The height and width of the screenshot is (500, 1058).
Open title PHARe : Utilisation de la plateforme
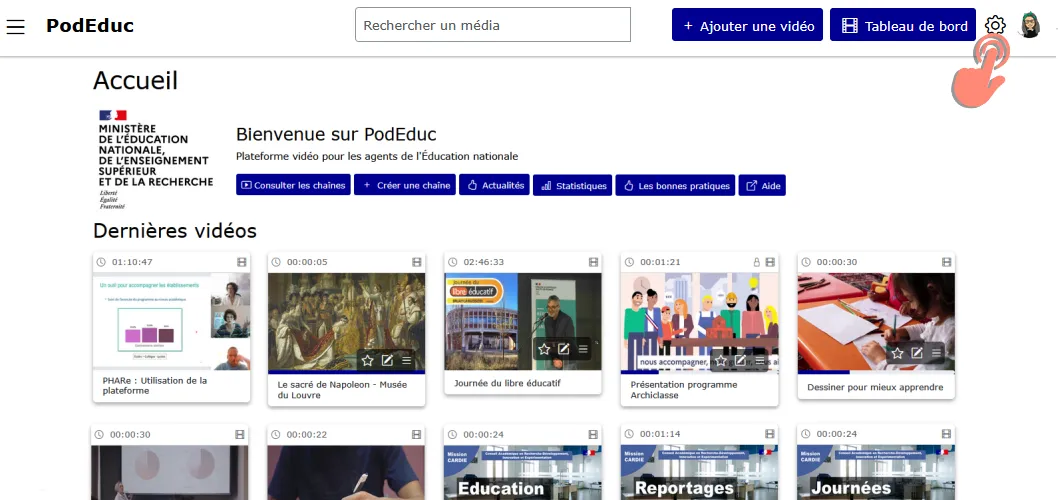(155, 385)
